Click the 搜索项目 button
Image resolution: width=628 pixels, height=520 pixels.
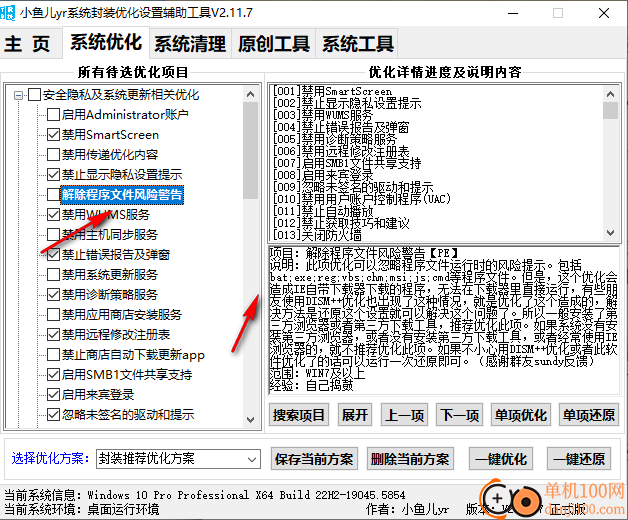[299, 415]
